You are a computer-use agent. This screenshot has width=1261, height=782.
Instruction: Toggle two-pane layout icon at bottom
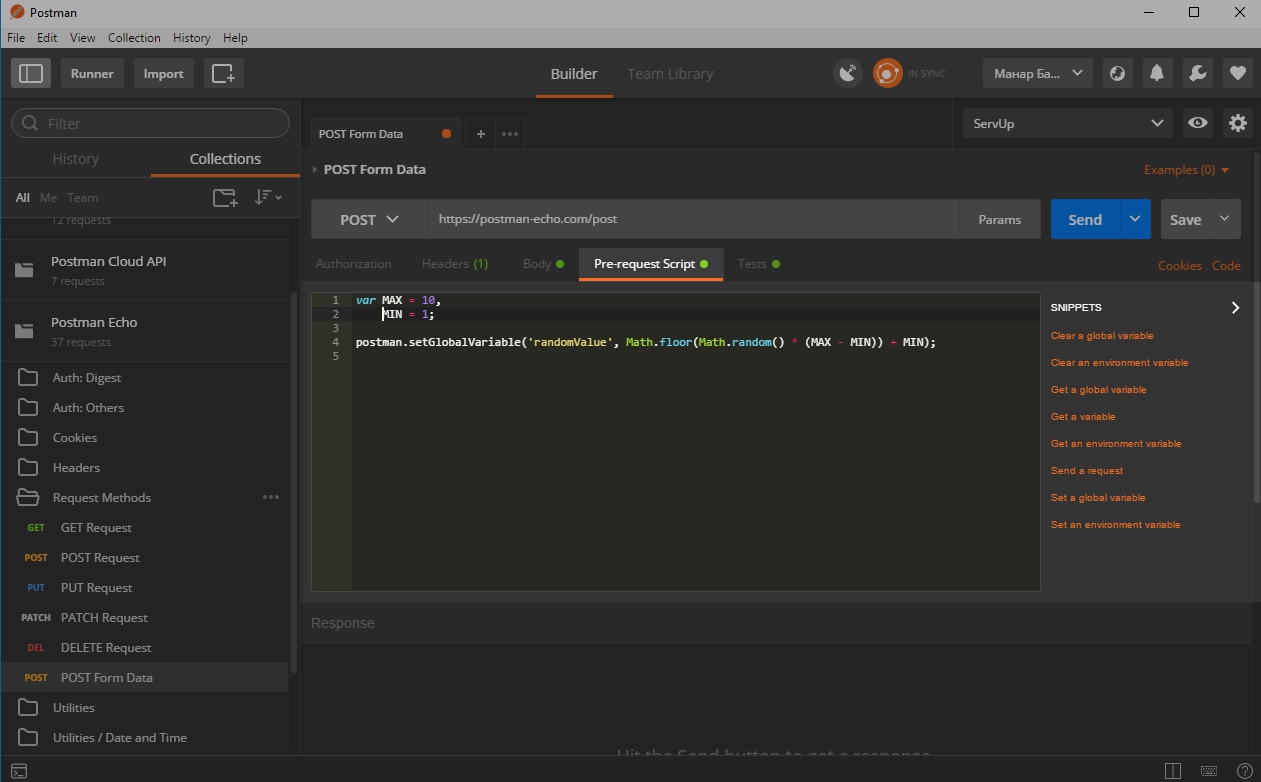pyautogui.click(x=1173, y=770)
